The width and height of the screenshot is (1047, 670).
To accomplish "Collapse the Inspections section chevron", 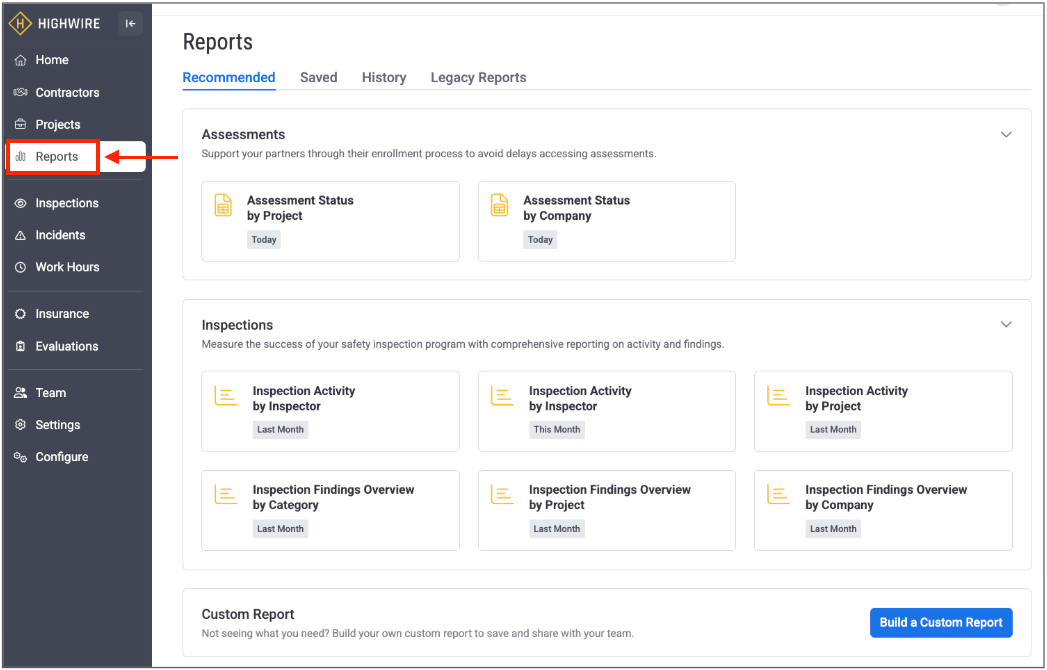I will (x=1006, y=325).
